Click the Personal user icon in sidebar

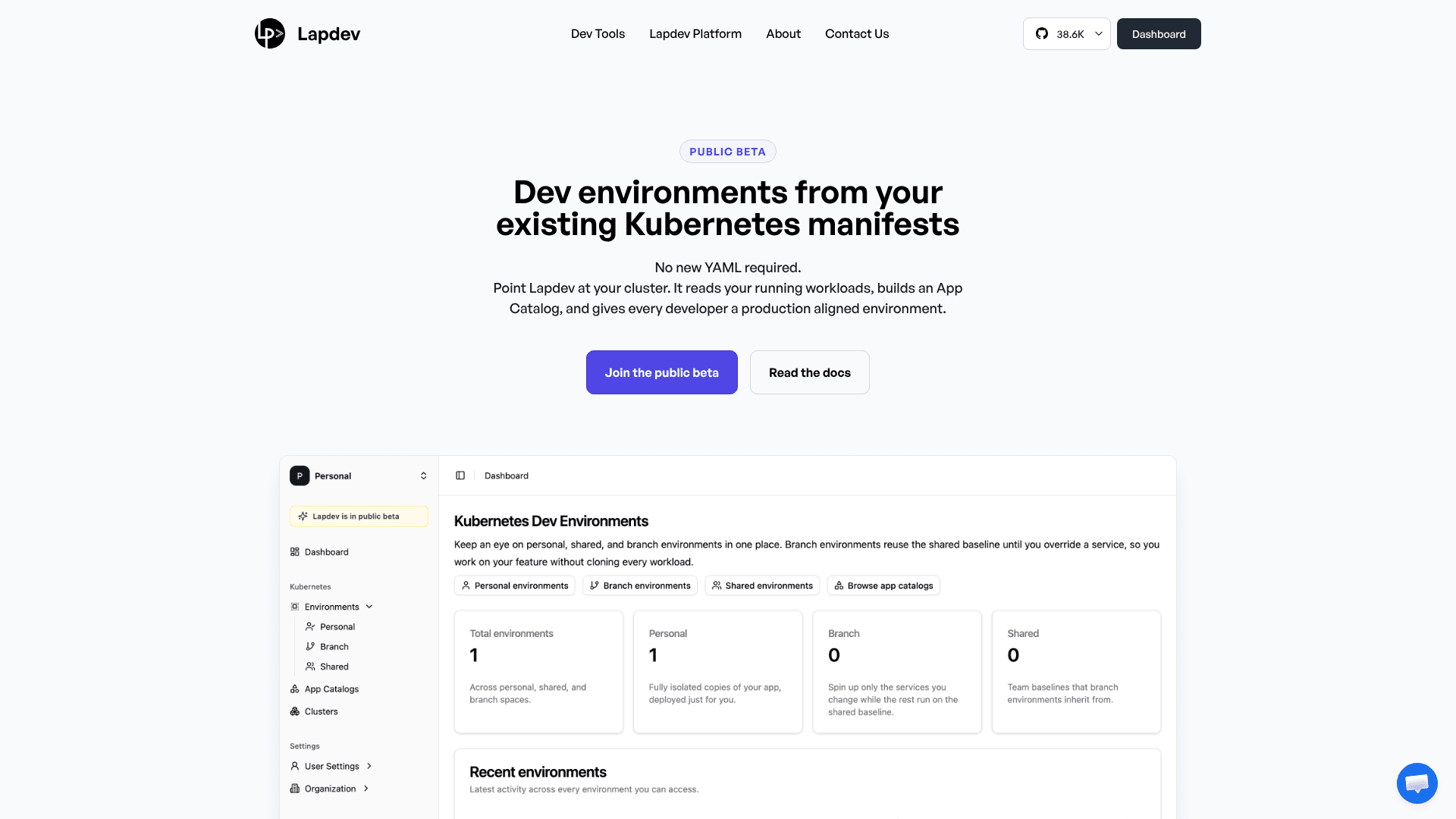pyautogui.click(x=310, y=626)
